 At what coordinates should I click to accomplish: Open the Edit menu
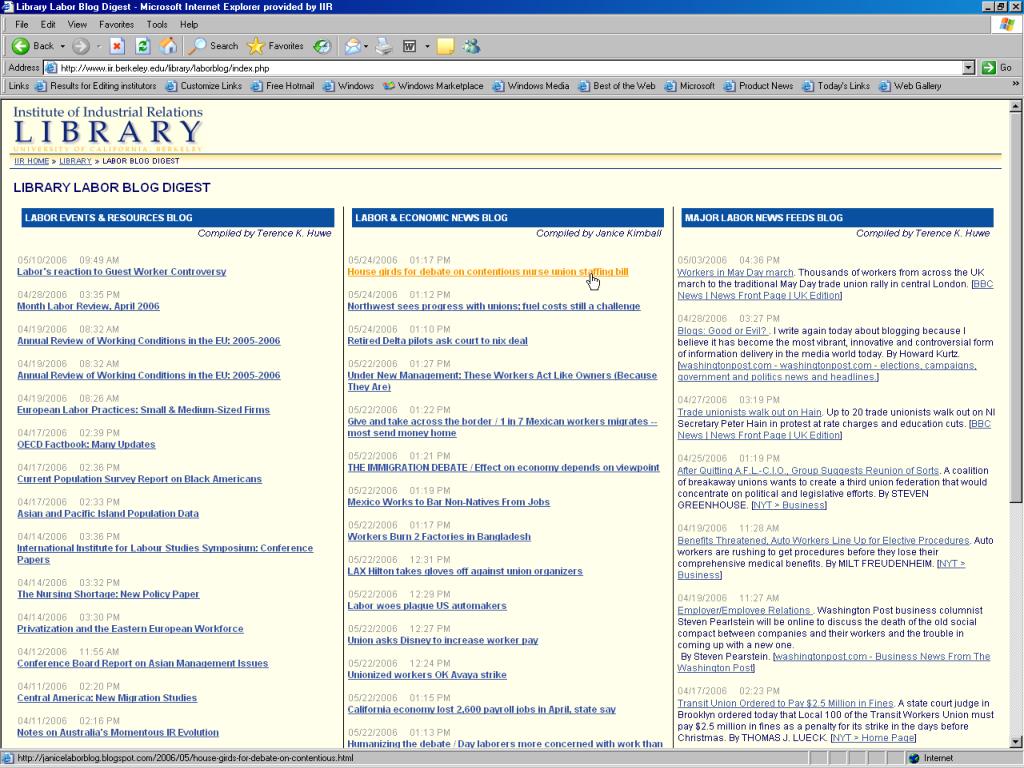[48, 25]
